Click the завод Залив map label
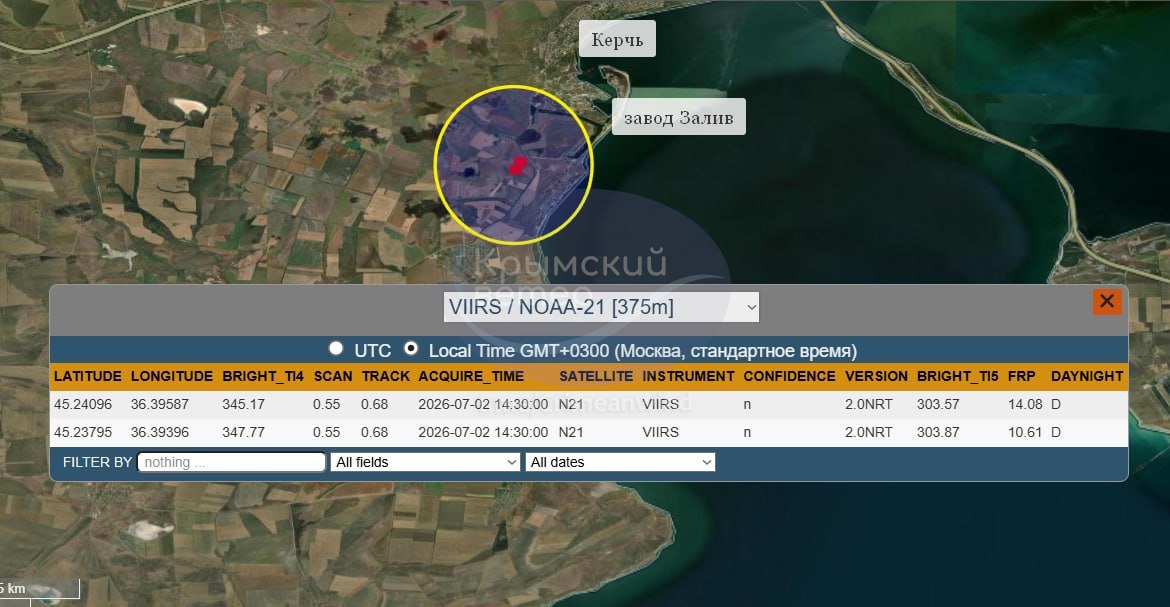This screenshot has width=1170, height=607. (x=678, y=117)
